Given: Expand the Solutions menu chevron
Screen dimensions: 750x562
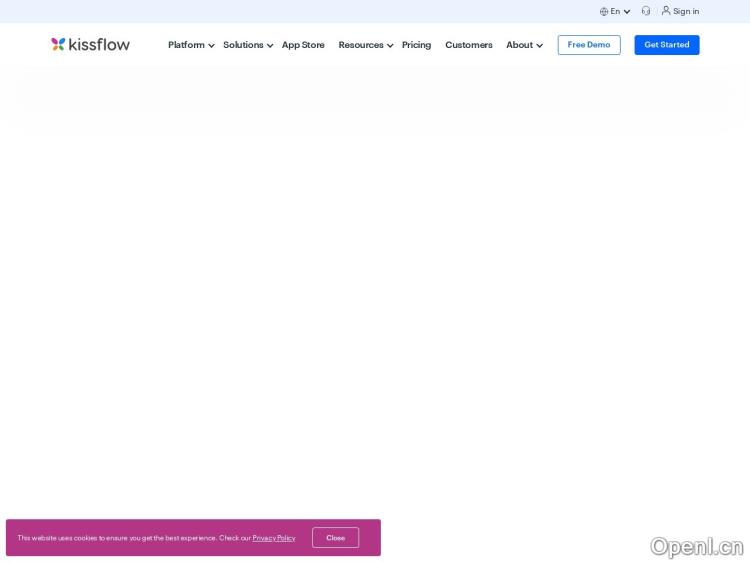Looking at the screenshot, I should [270, 45].
